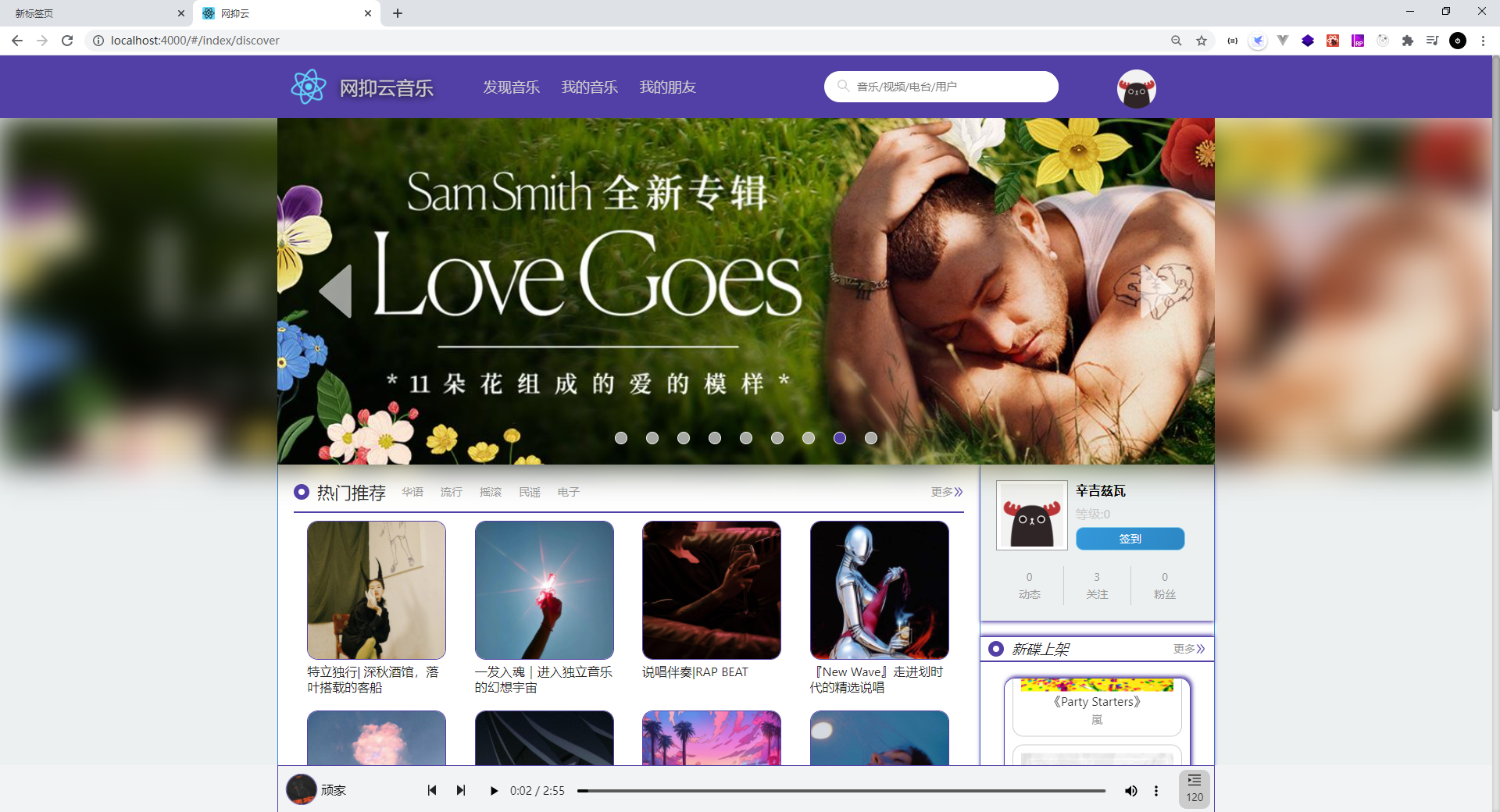Viewport: 1500px width, 812px height.
Task: Open Chrome three-dot menu
Action: point(1483,41)
